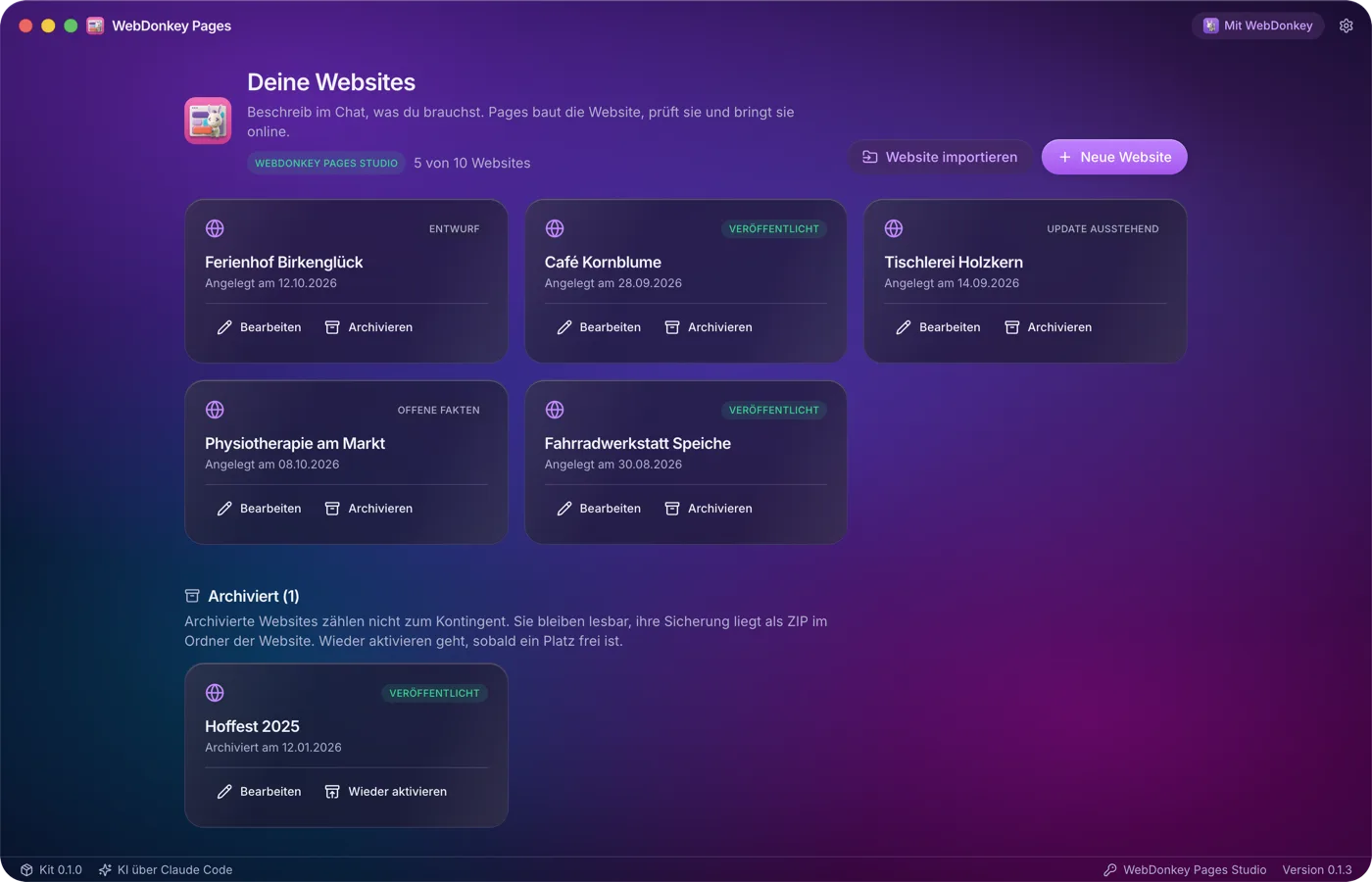Open the settings gear icon

1347,25
